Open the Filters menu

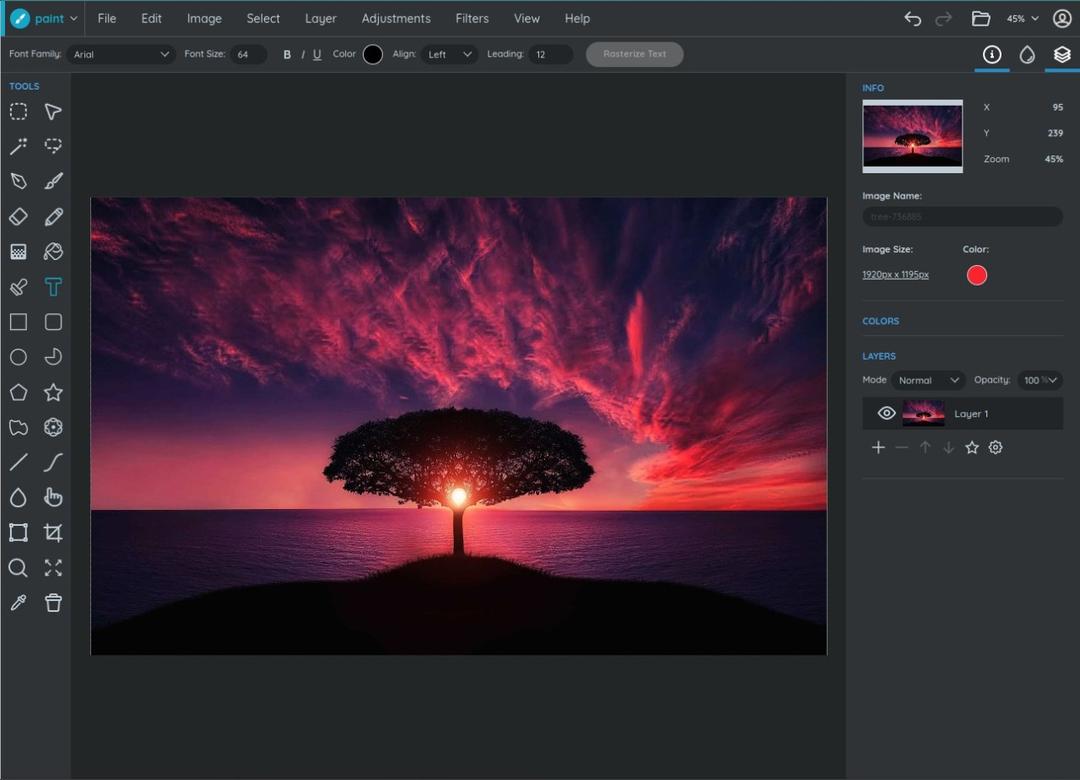click(x=472, y=19)
